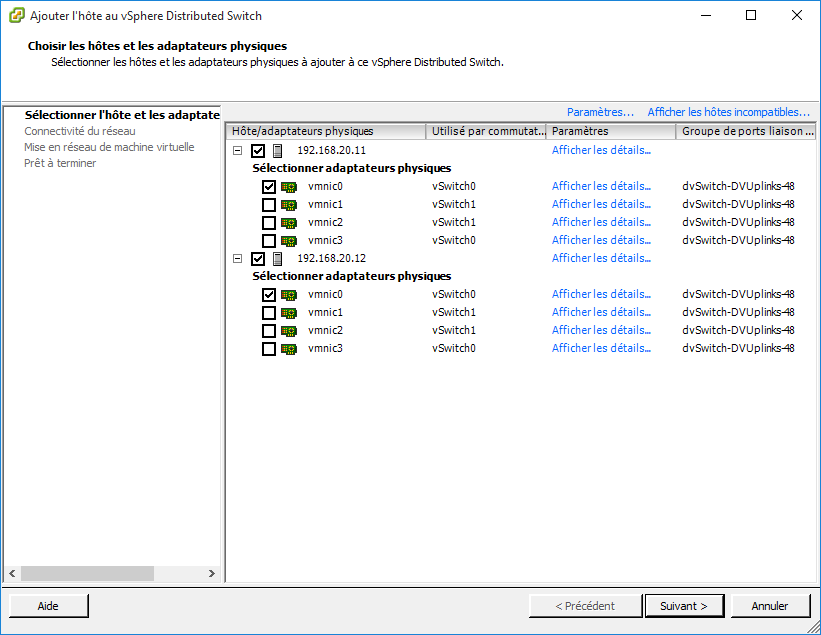
Task: Click vmnic3 adapter icon under 192.168.20.11
Action: (x=289, y=241)
